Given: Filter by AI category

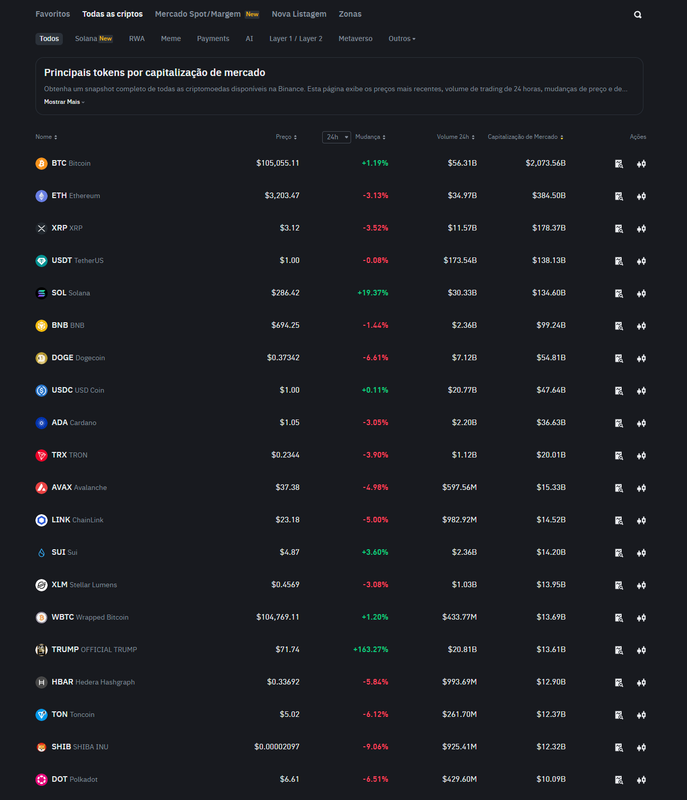Looking at the screenshot, I should pyautogui.click(x=249, y=39).
